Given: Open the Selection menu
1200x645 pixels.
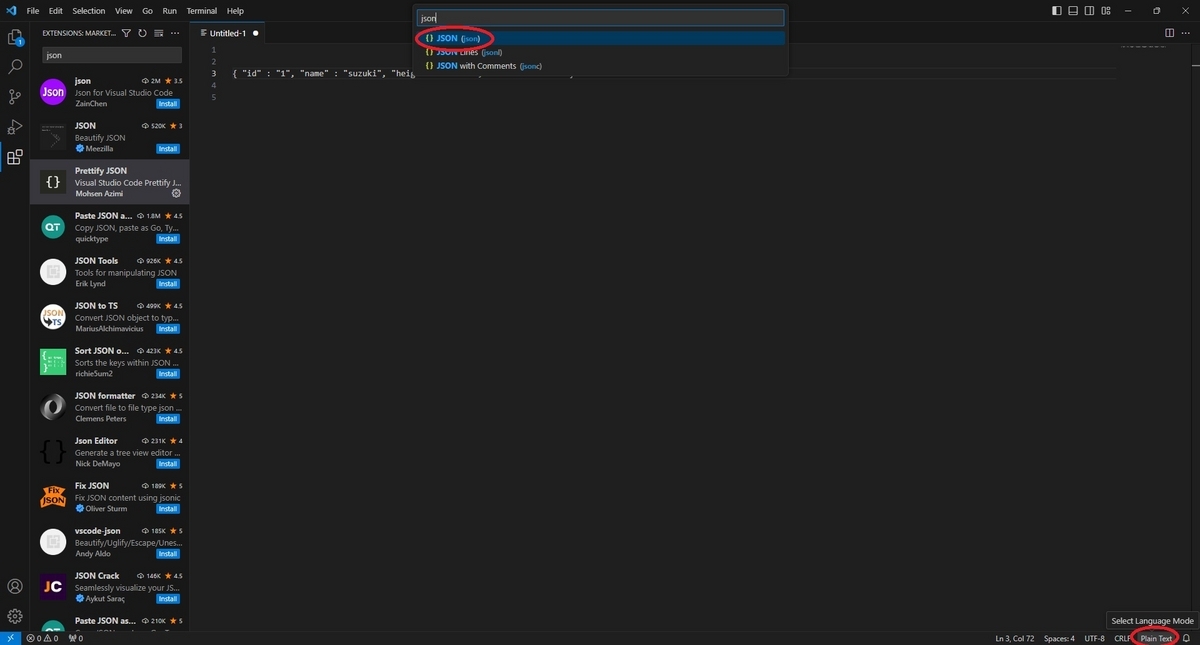Looking at the screenshot, I should click(89, 10).
